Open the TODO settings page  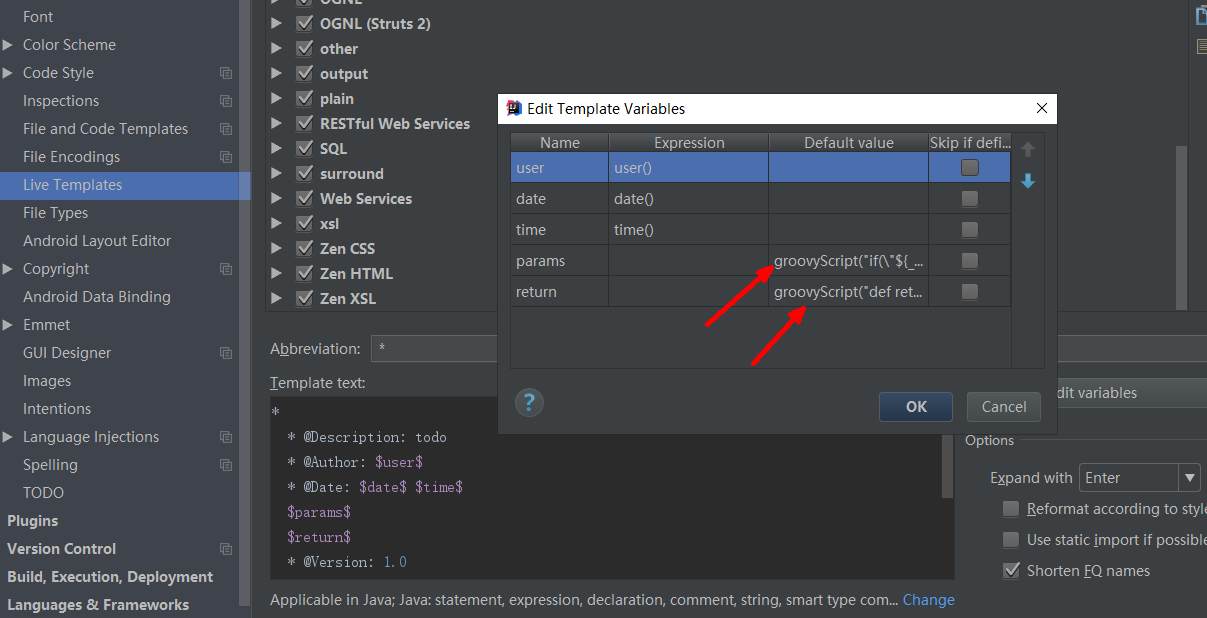point(44,493)
